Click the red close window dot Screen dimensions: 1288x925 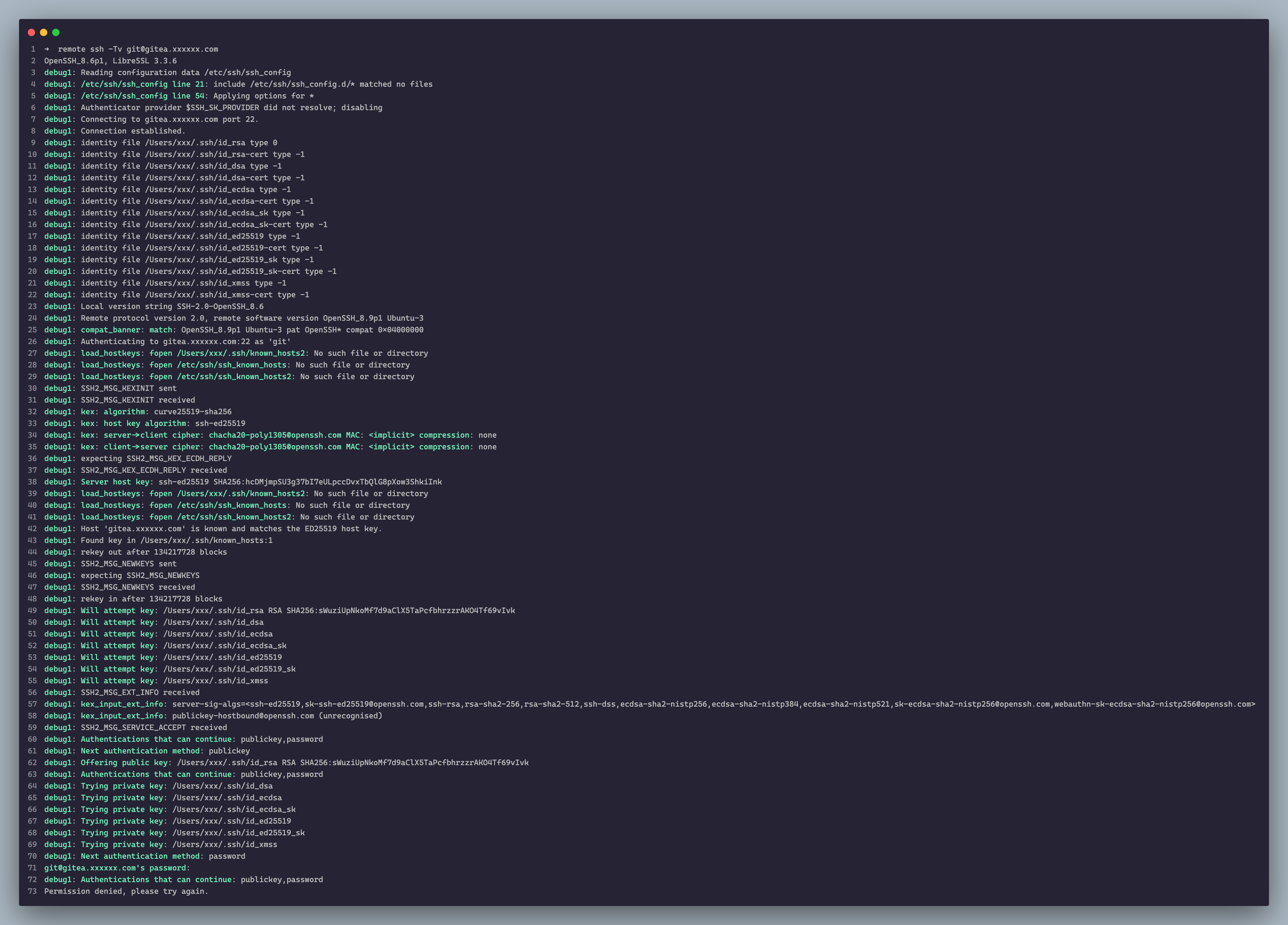click(31, 32)
